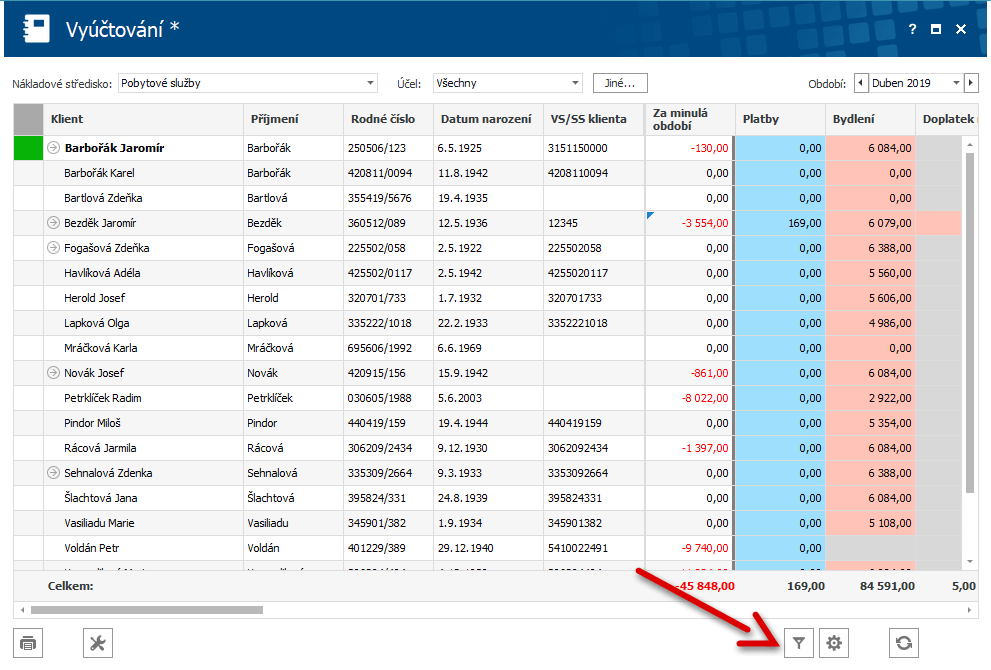Screen dimensions: 991x670
Task: Click the horizontal scrollbar thumb
Action: tap(147, 610)
